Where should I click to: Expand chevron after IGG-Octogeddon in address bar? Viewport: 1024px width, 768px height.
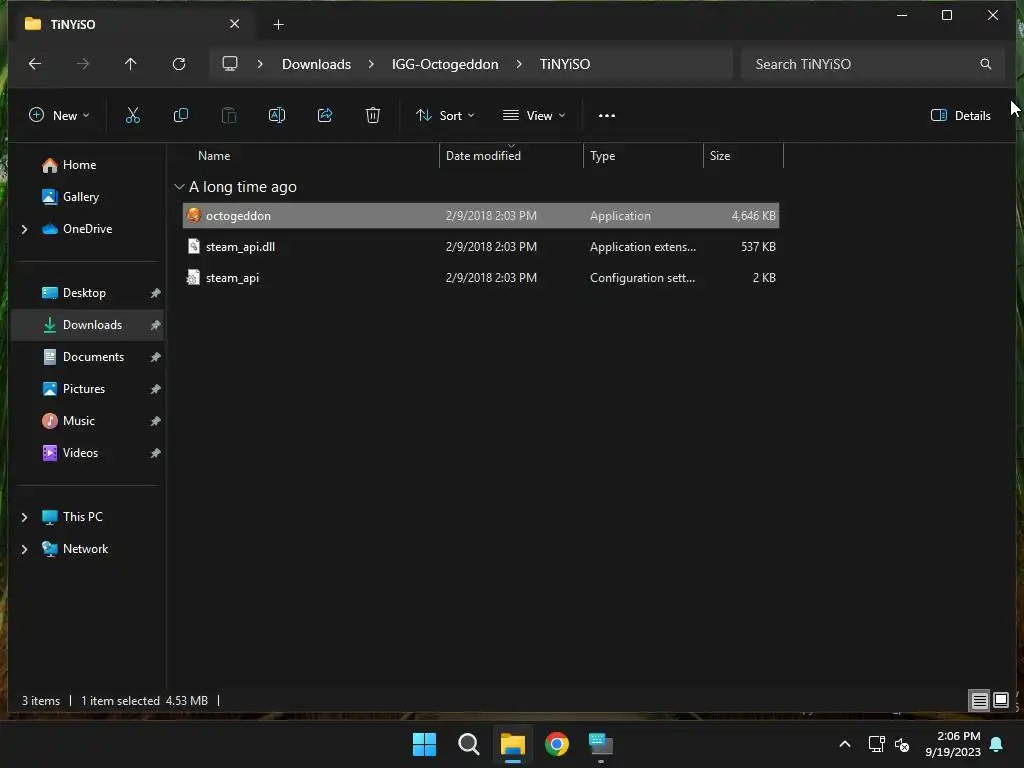(x=519, y=64)
